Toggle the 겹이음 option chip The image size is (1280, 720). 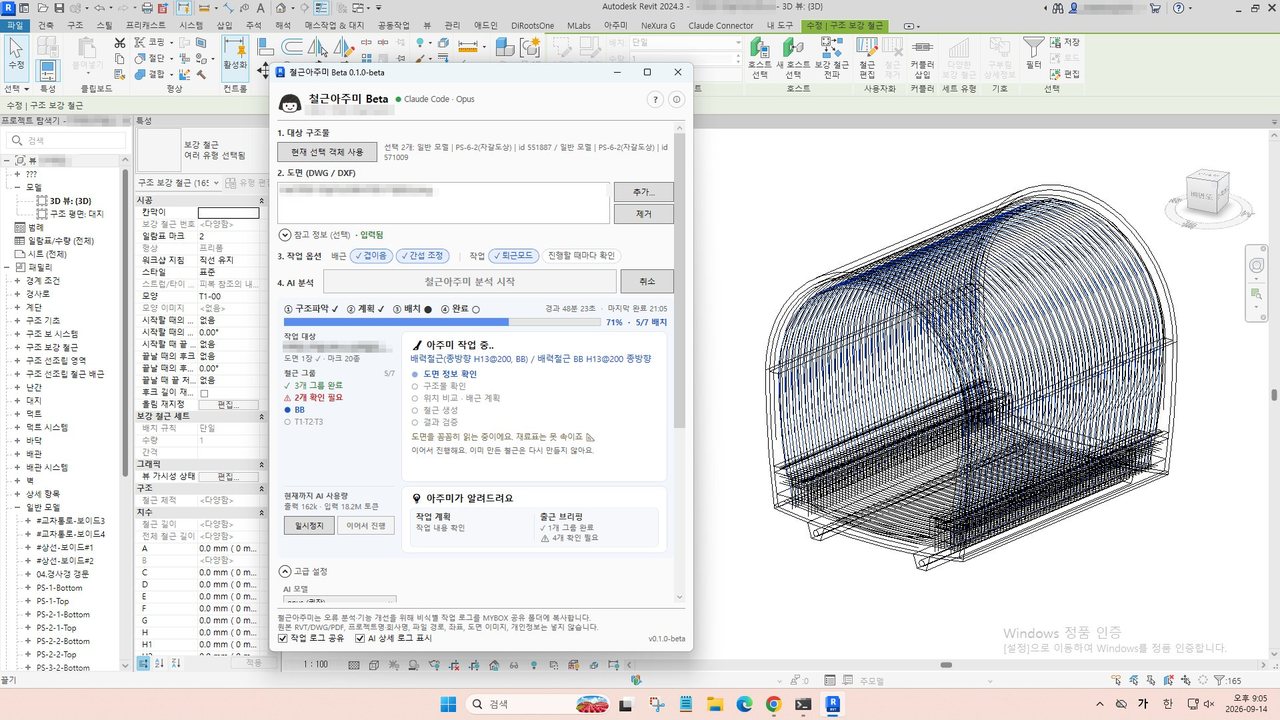(371, 256)
